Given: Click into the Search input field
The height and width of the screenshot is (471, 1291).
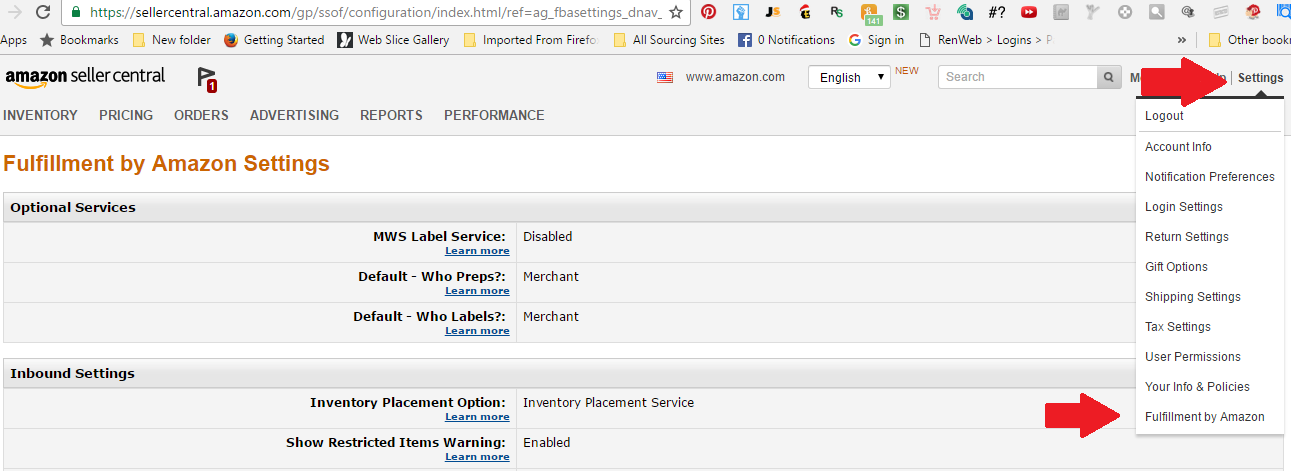Looking at the screenshot, I should [x=1018, y=77].
